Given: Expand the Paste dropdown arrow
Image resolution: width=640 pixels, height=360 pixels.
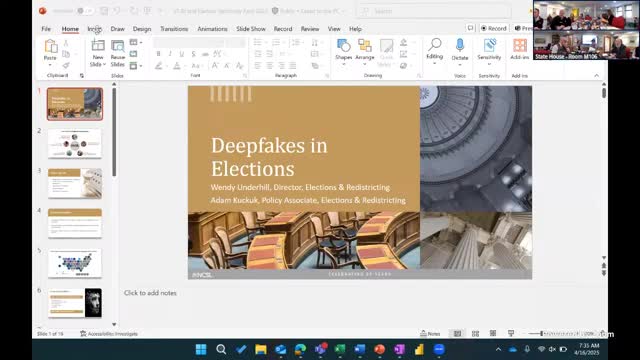Looking at the screenshot, I should click(50, 65).
